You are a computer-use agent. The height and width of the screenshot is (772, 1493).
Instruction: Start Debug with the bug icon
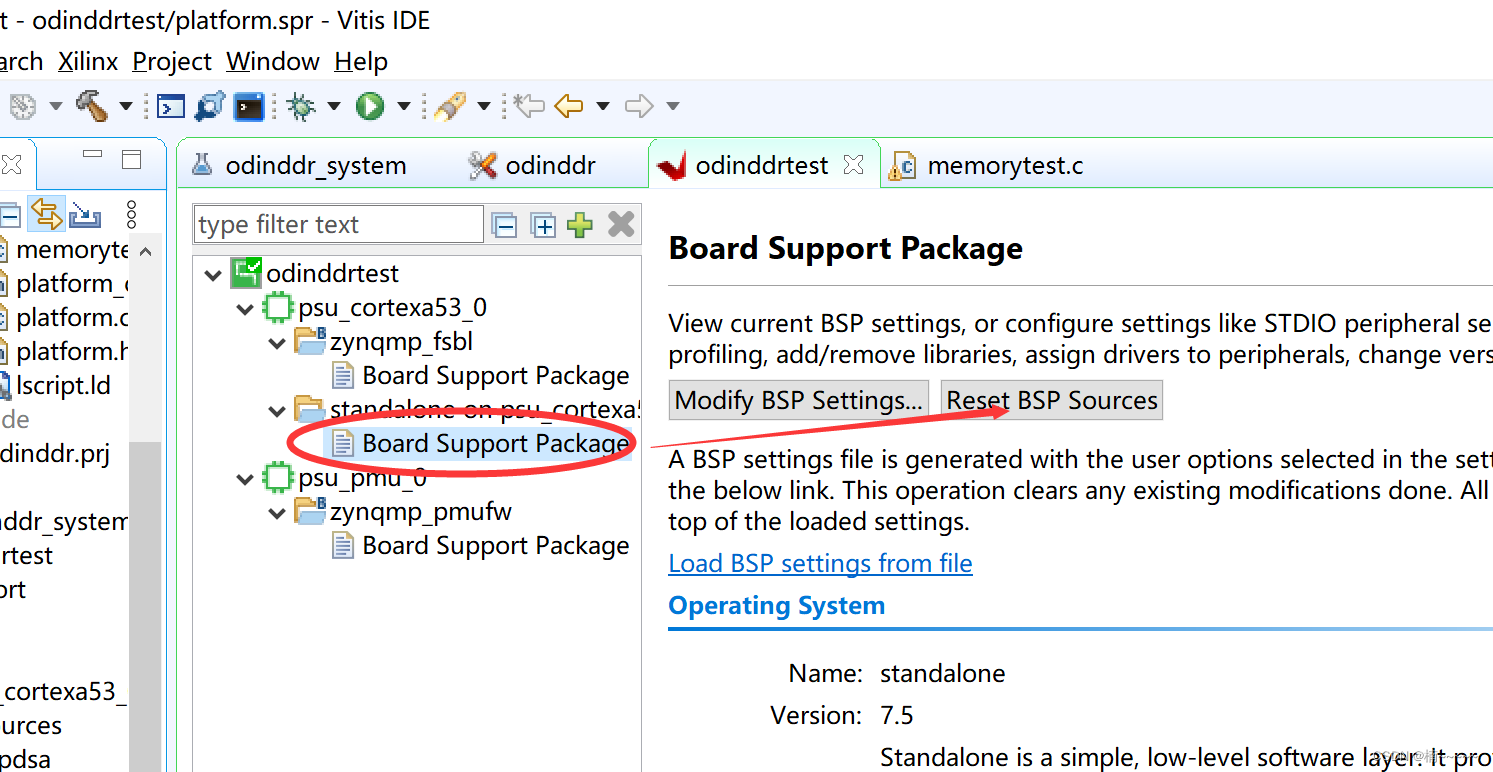[x=300, y=106]
